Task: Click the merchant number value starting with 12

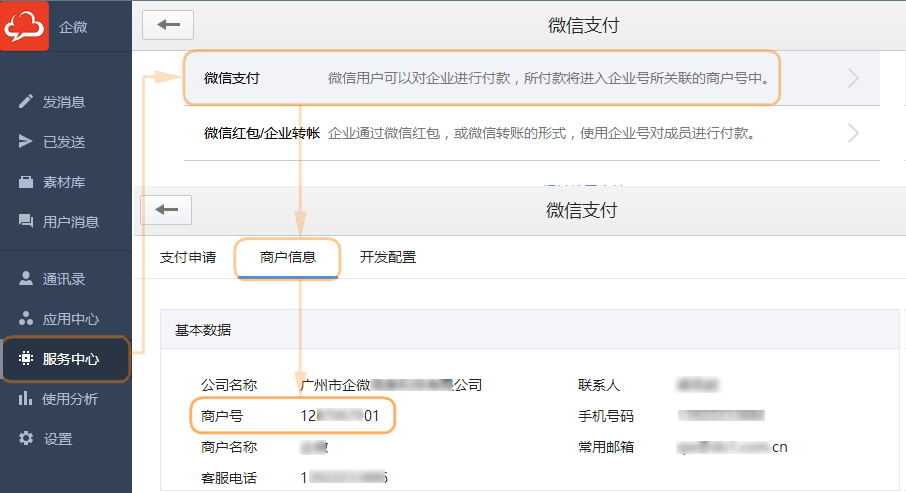Action: 340,416
